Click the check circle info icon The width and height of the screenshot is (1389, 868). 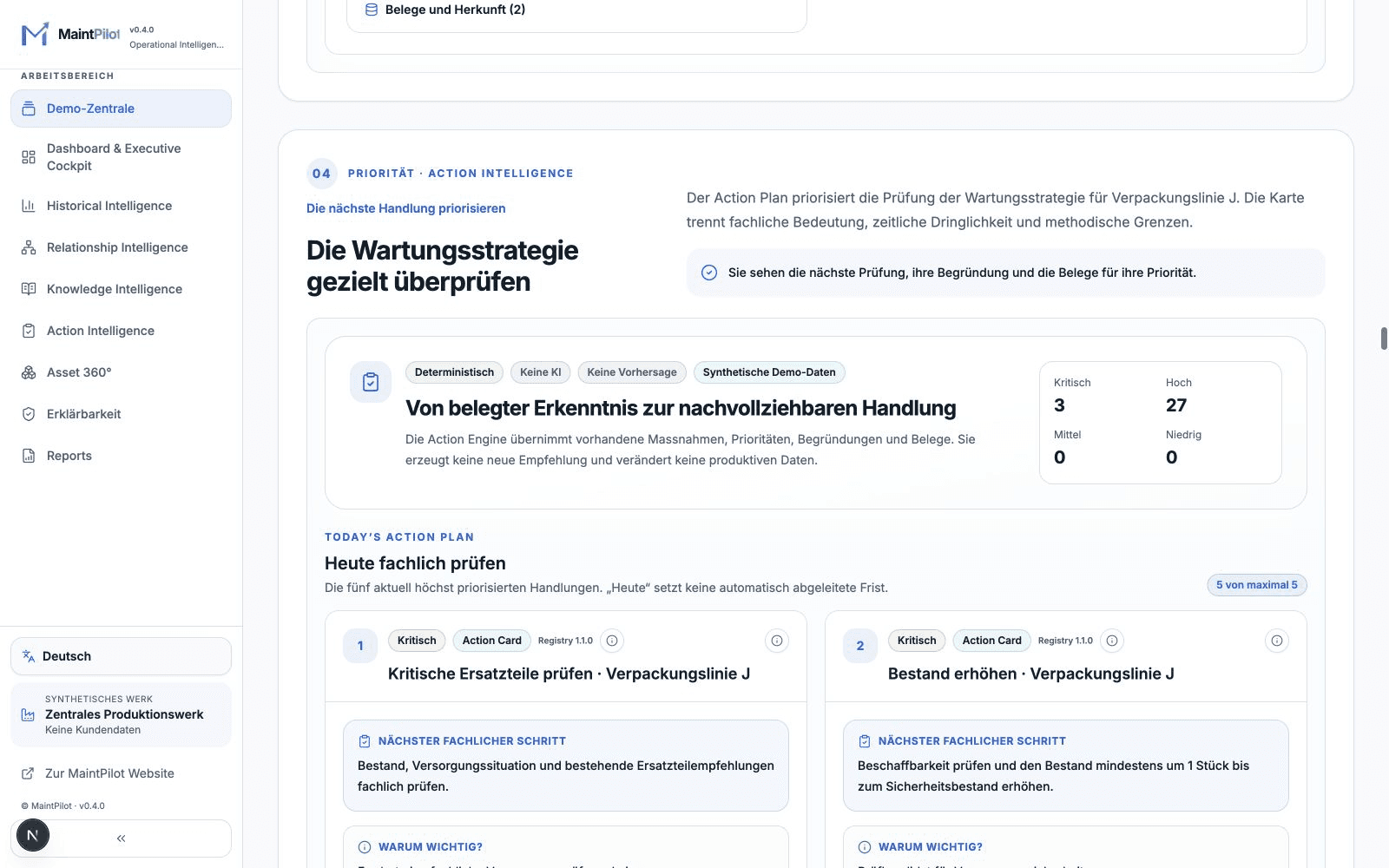(709, 273)
